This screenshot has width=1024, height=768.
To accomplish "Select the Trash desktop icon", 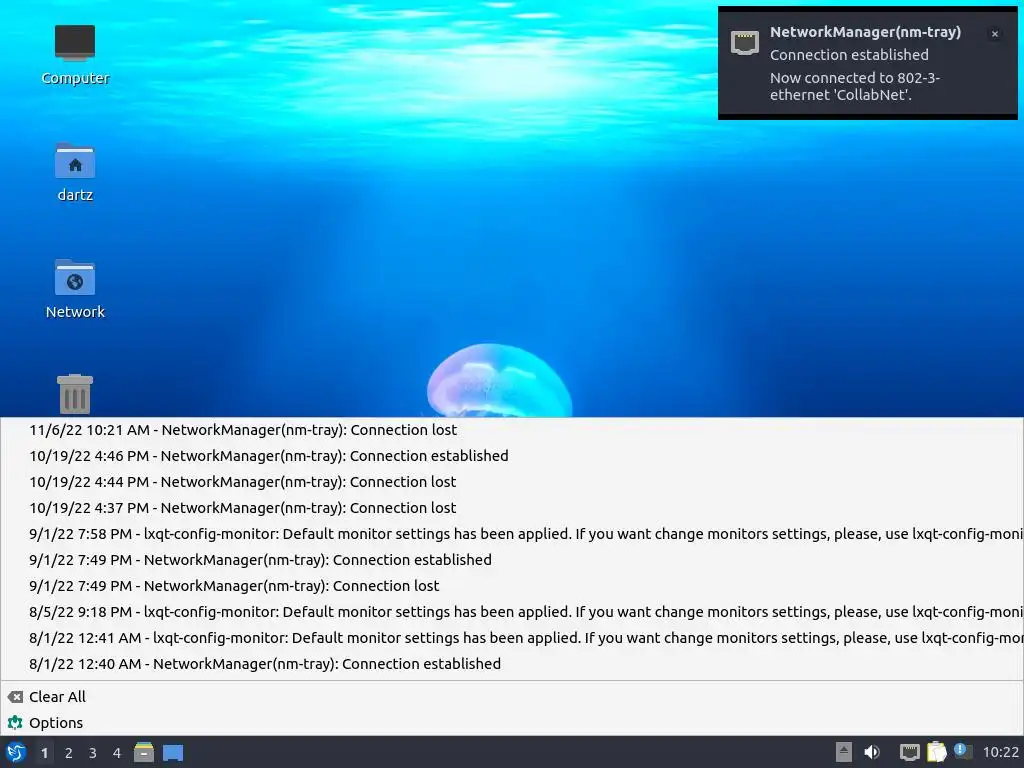I will tap(74, 394).
